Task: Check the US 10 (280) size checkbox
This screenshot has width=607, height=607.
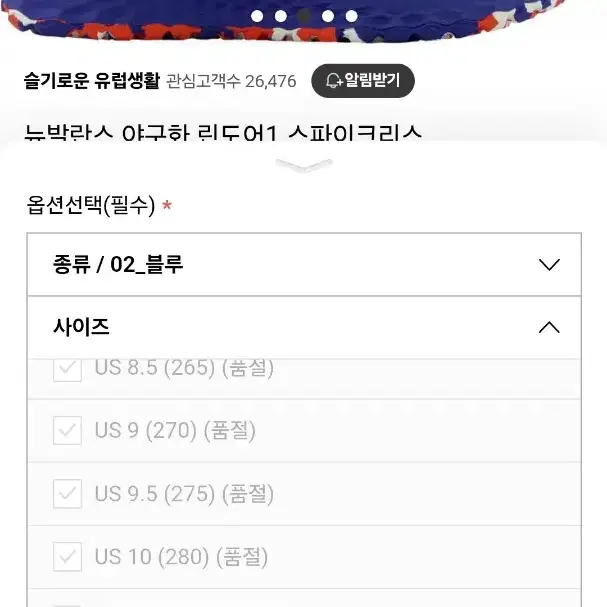Action: coord(67,557)
